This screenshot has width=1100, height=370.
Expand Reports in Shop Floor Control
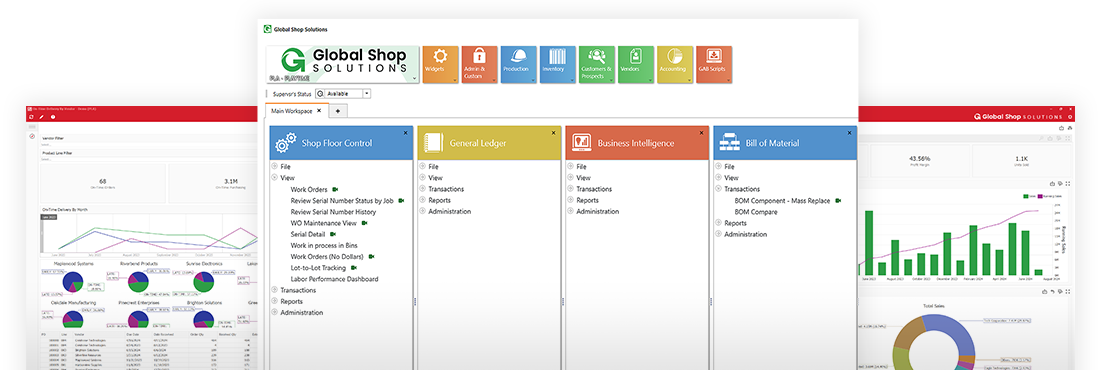(x=274, y=301)
